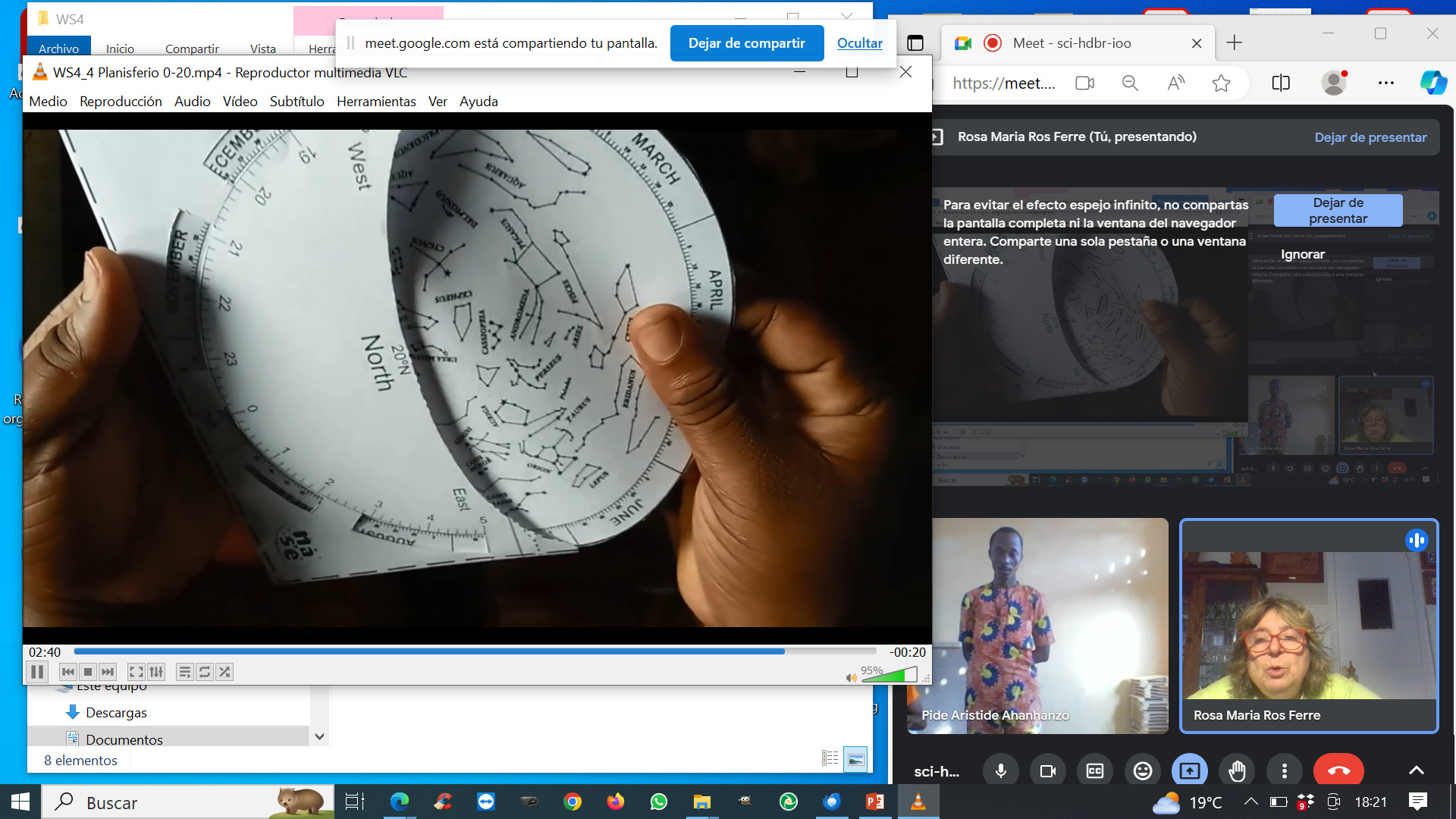Click Dejar de presentar in Meet header
The height and width of the screenshot is (819, 1456).
[x=1370, y=137]
